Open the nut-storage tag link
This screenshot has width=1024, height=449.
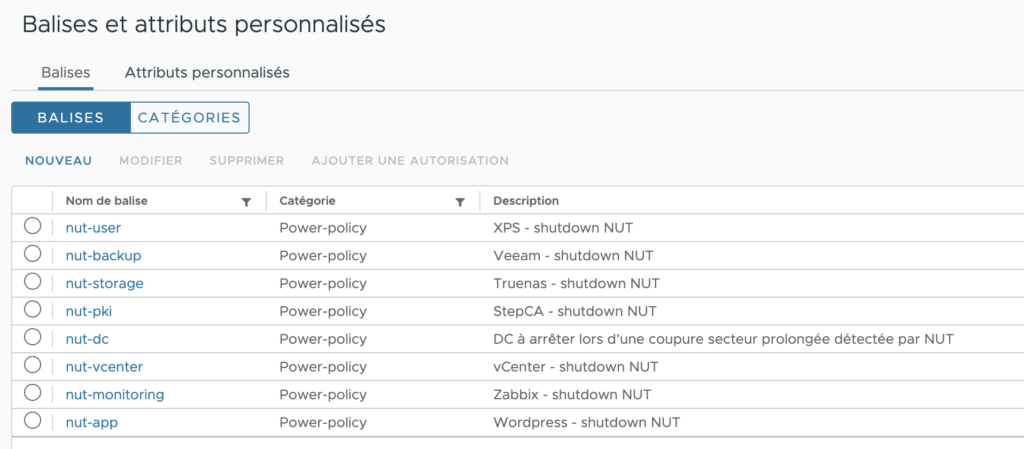104,283
